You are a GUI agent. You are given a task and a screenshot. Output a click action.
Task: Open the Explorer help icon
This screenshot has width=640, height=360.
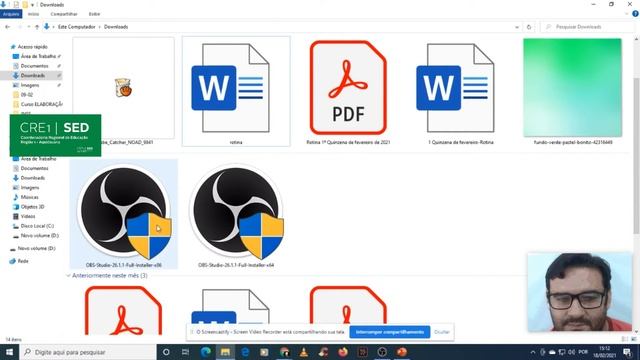(x=635, y=14)
